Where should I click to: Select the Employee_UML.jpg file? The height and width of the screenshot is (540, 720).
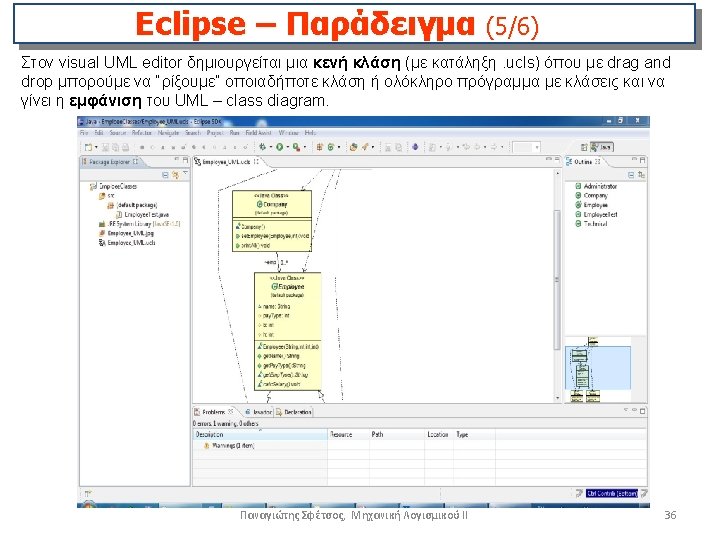[127, 233]
